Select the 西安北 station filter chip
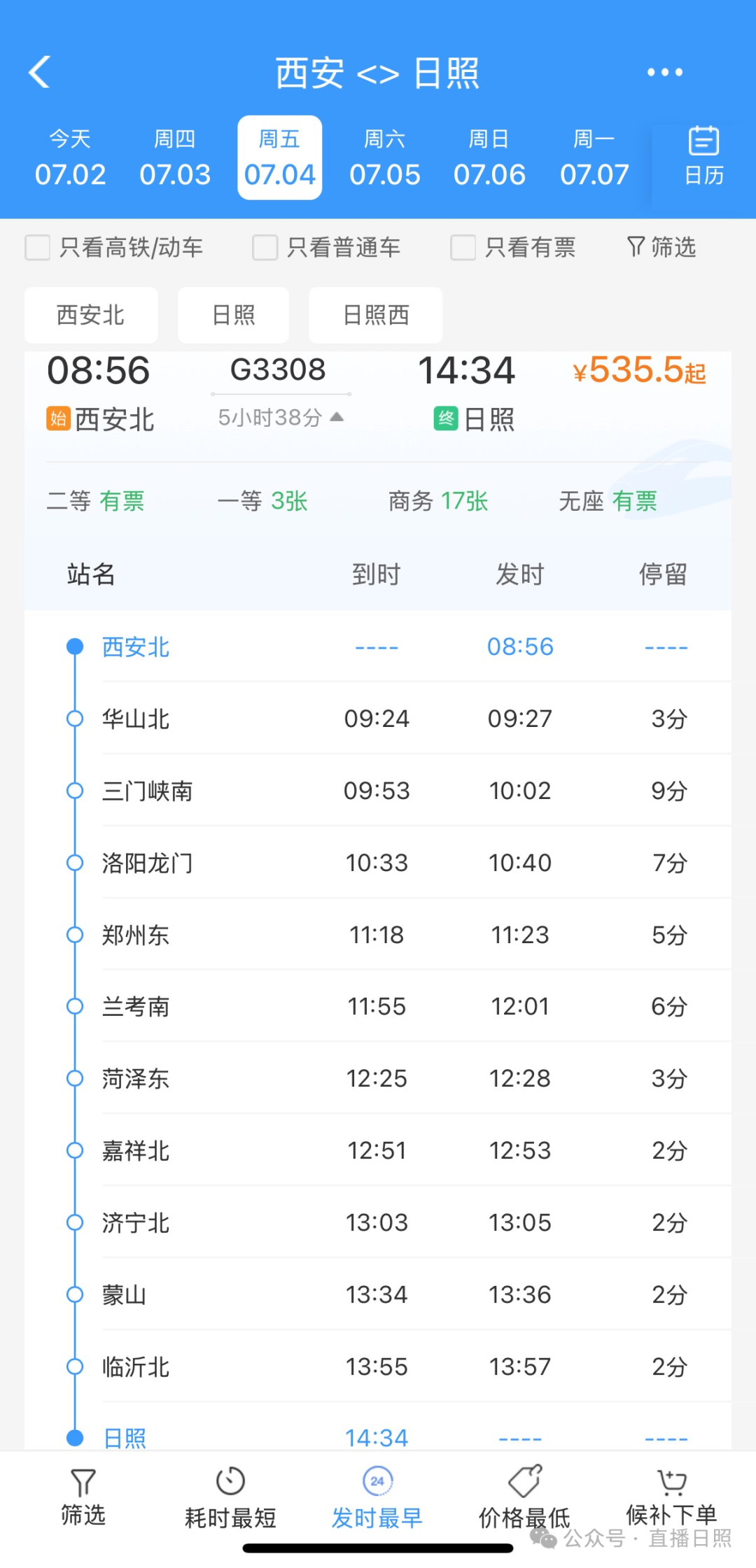The height and width of the screenshot is (1568, 756). 90,315
